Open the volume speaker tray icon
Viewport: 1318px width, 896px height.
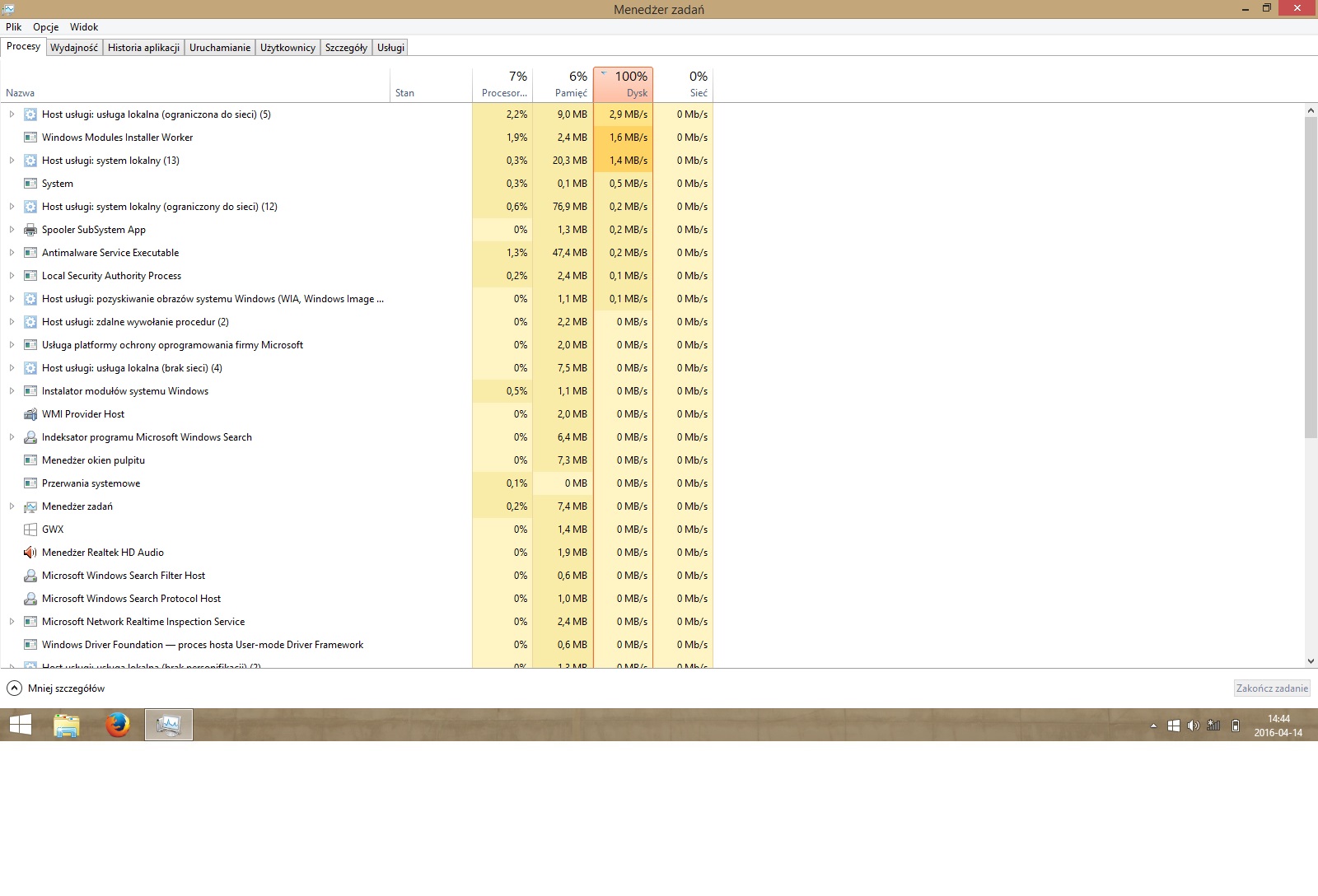tap(1193, 726)
